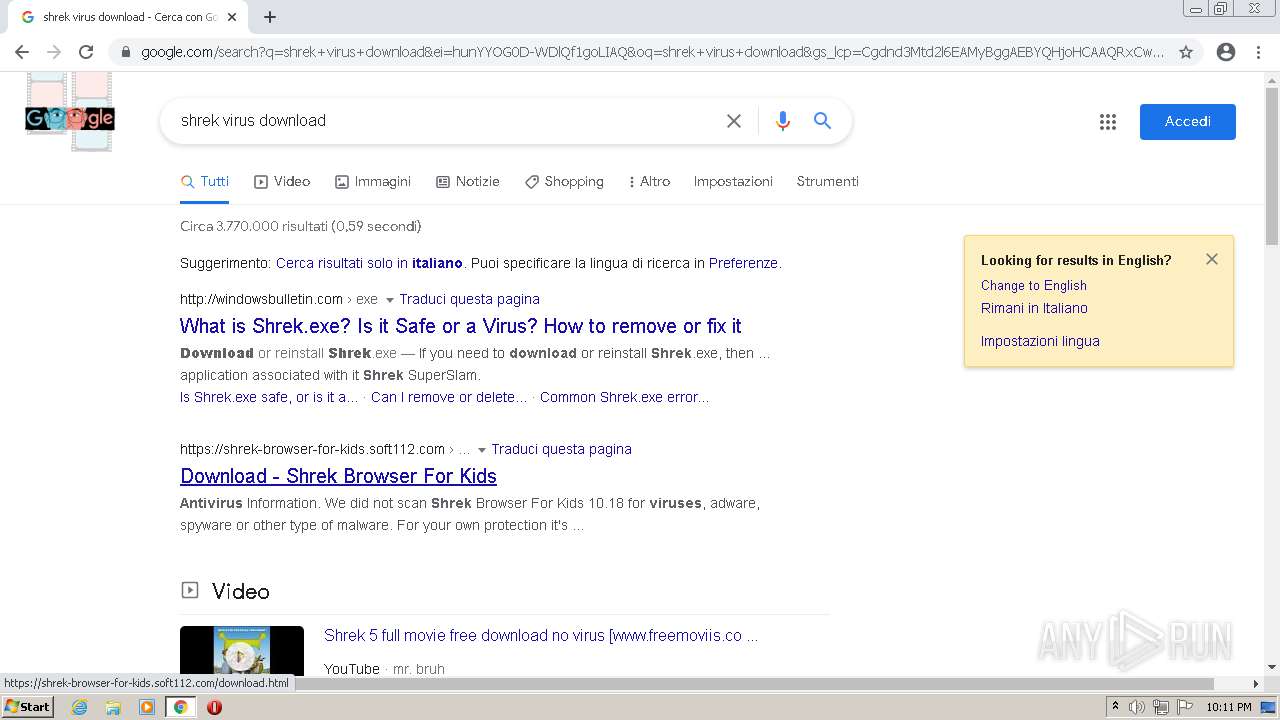Choose Rimani in Italiano
Viewport: 1280px width, 720px height.
pos(1034,308)
